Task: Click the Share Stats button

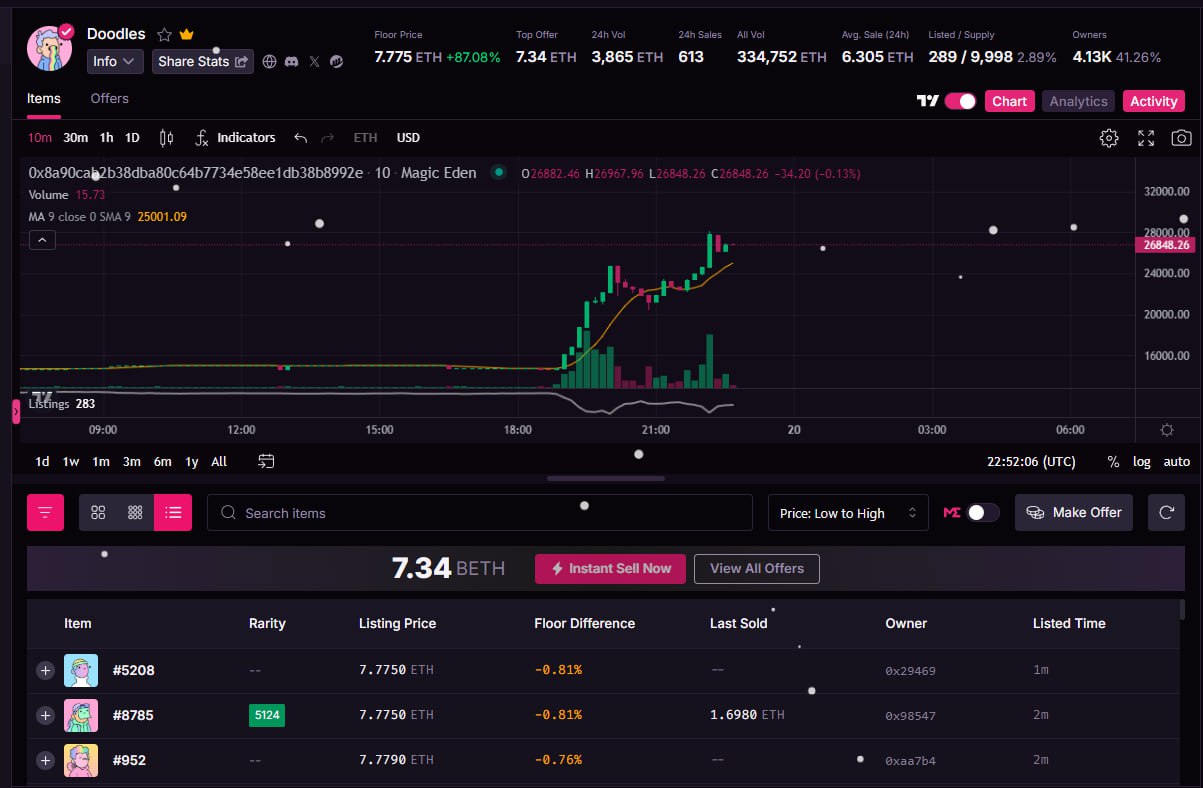Action: pyautogui.click(x=203, y=62)
